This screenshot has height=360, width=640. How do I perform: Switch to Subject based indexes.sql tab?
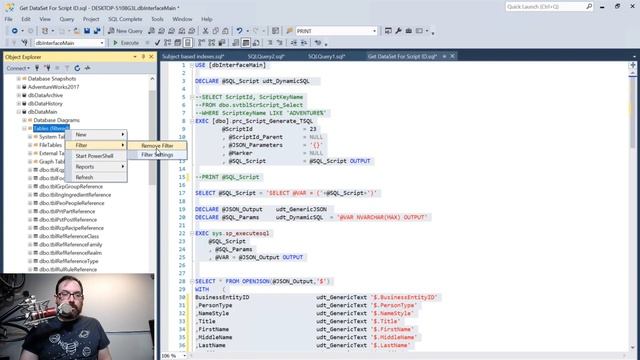tap(193, 57)
